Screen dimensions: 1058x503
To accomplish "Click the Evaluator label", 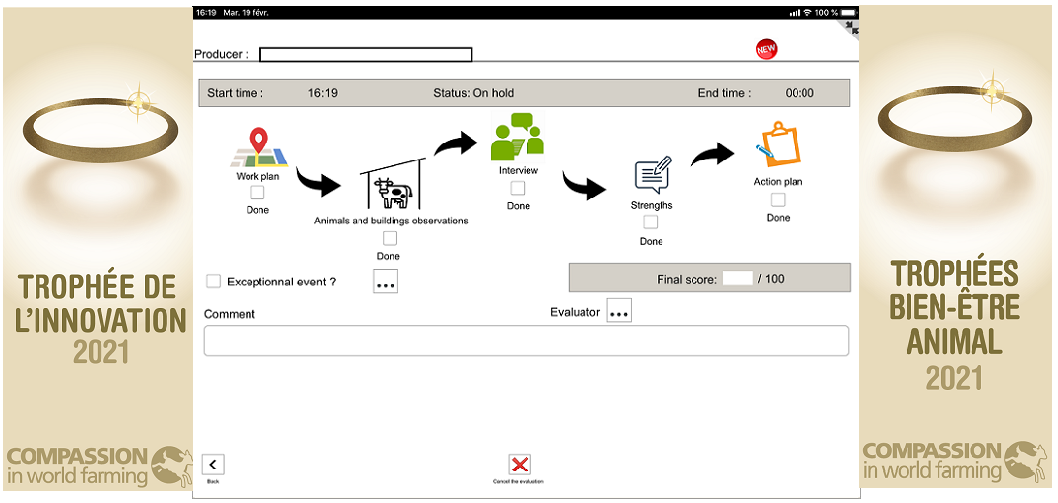I will tap(575, 312).
